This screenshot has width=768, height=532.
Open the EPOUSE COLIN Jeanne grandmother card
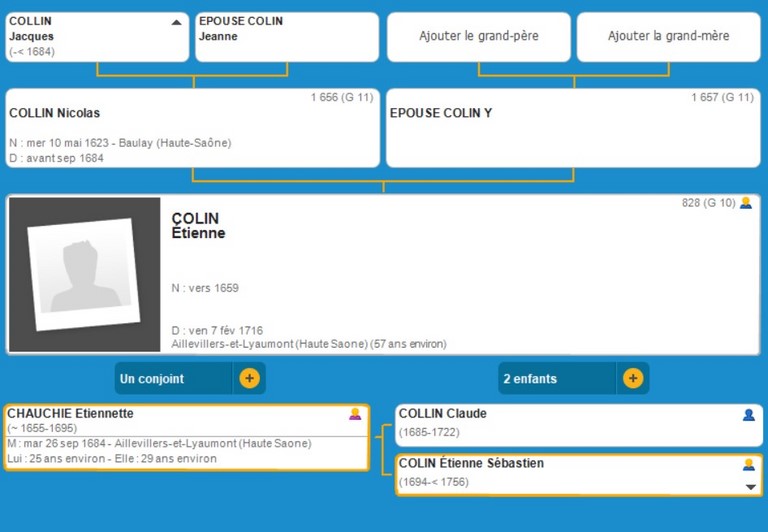point(286,37)
